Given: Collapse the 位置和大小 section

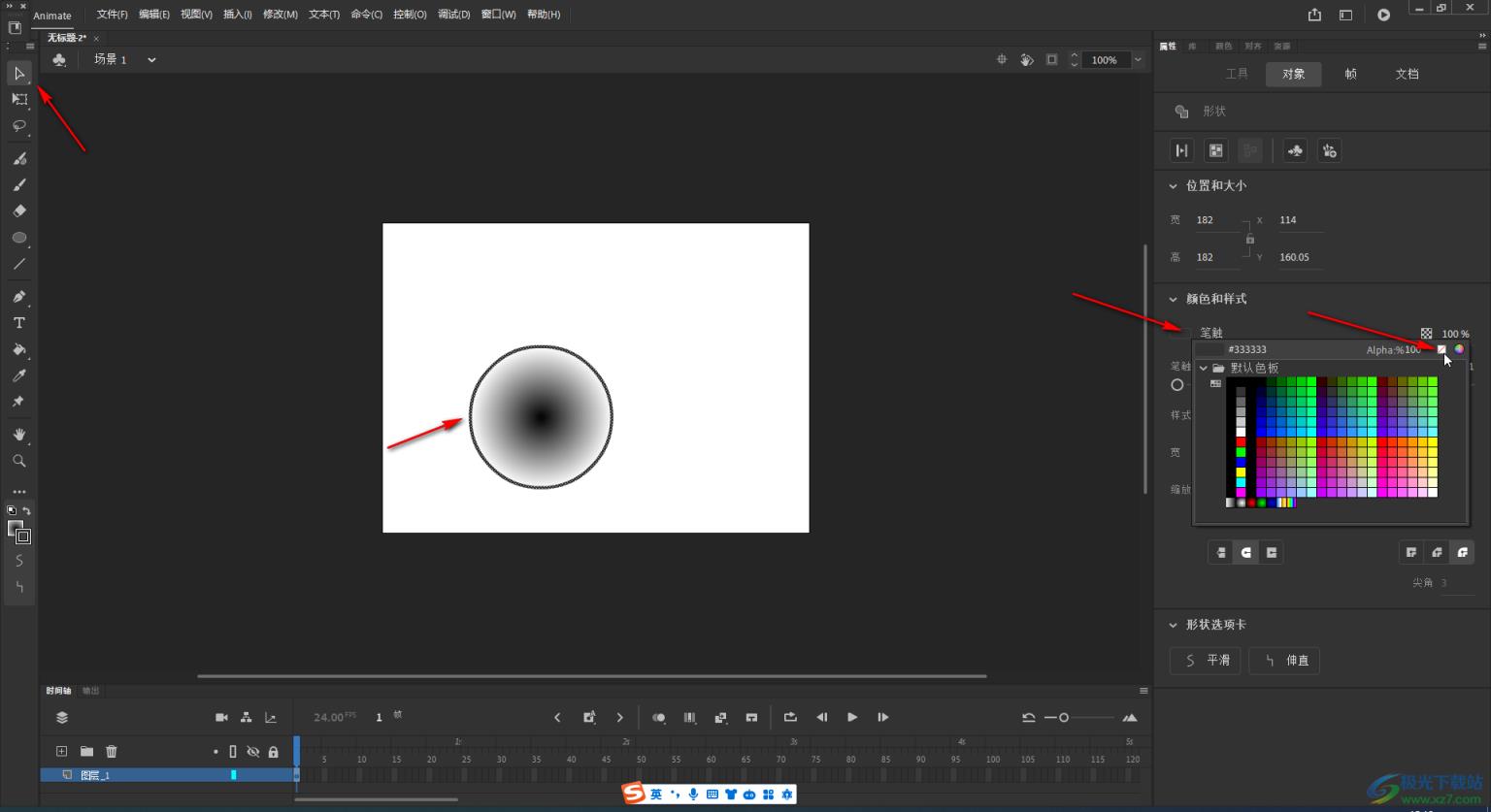Looking at the screenshot, I should pos(1173,186).
